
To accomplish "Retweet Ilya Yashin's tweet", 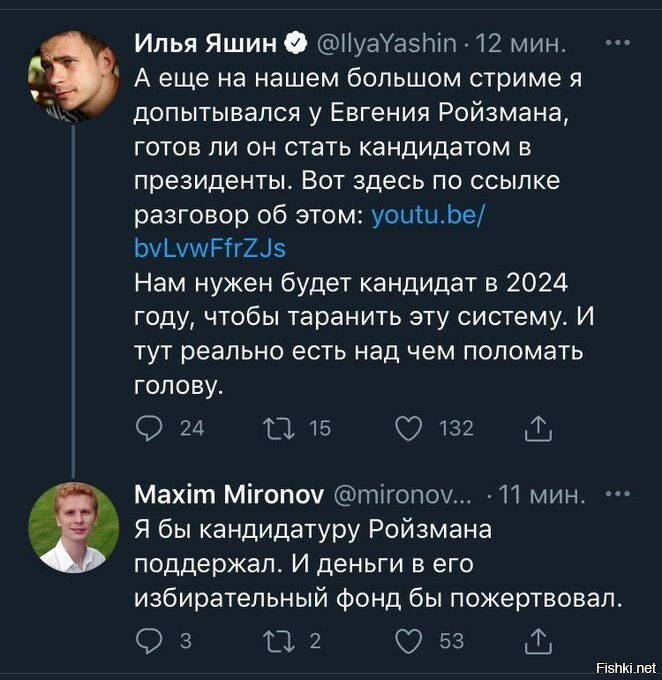I will (x=279, y=428).
